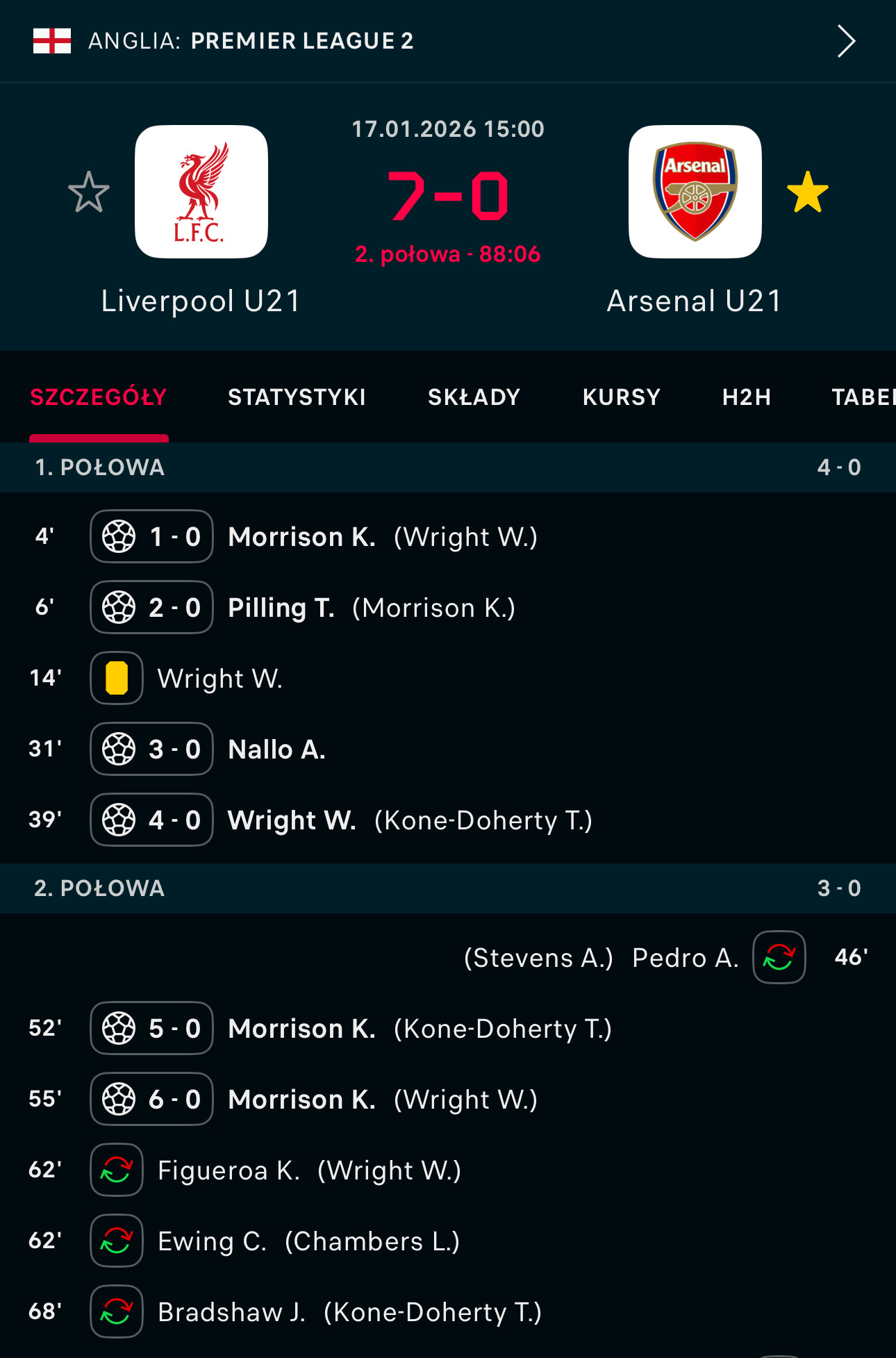This screenshot has width=896, height=1358.
Task: Click yellow card icon for Wright W.
Action: tap(117, 678)
